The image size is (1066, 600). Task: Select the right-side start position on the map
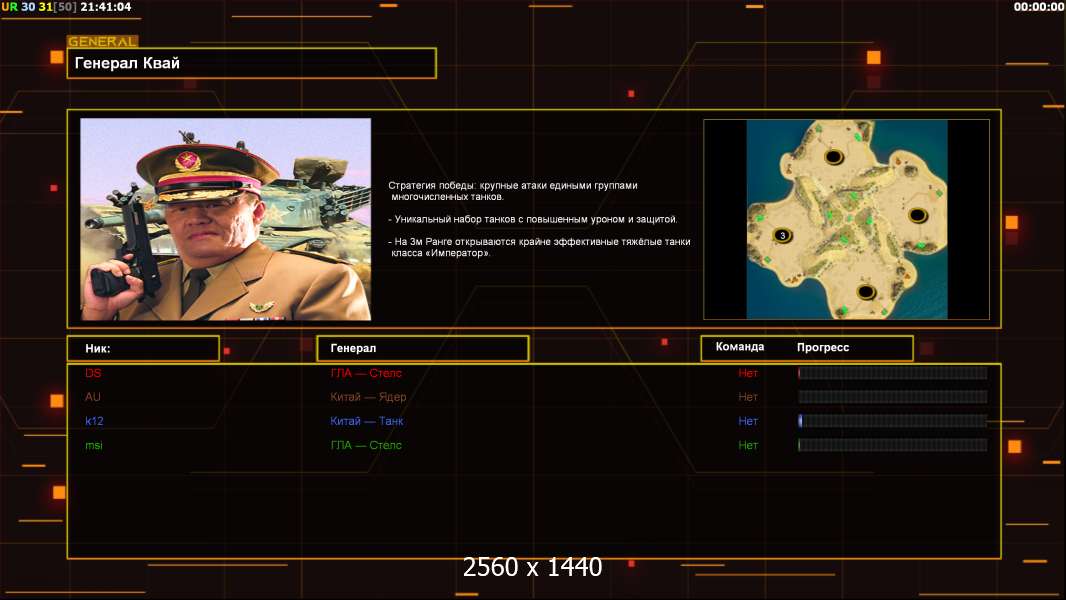pyautogui.click(x=918, y=216)
